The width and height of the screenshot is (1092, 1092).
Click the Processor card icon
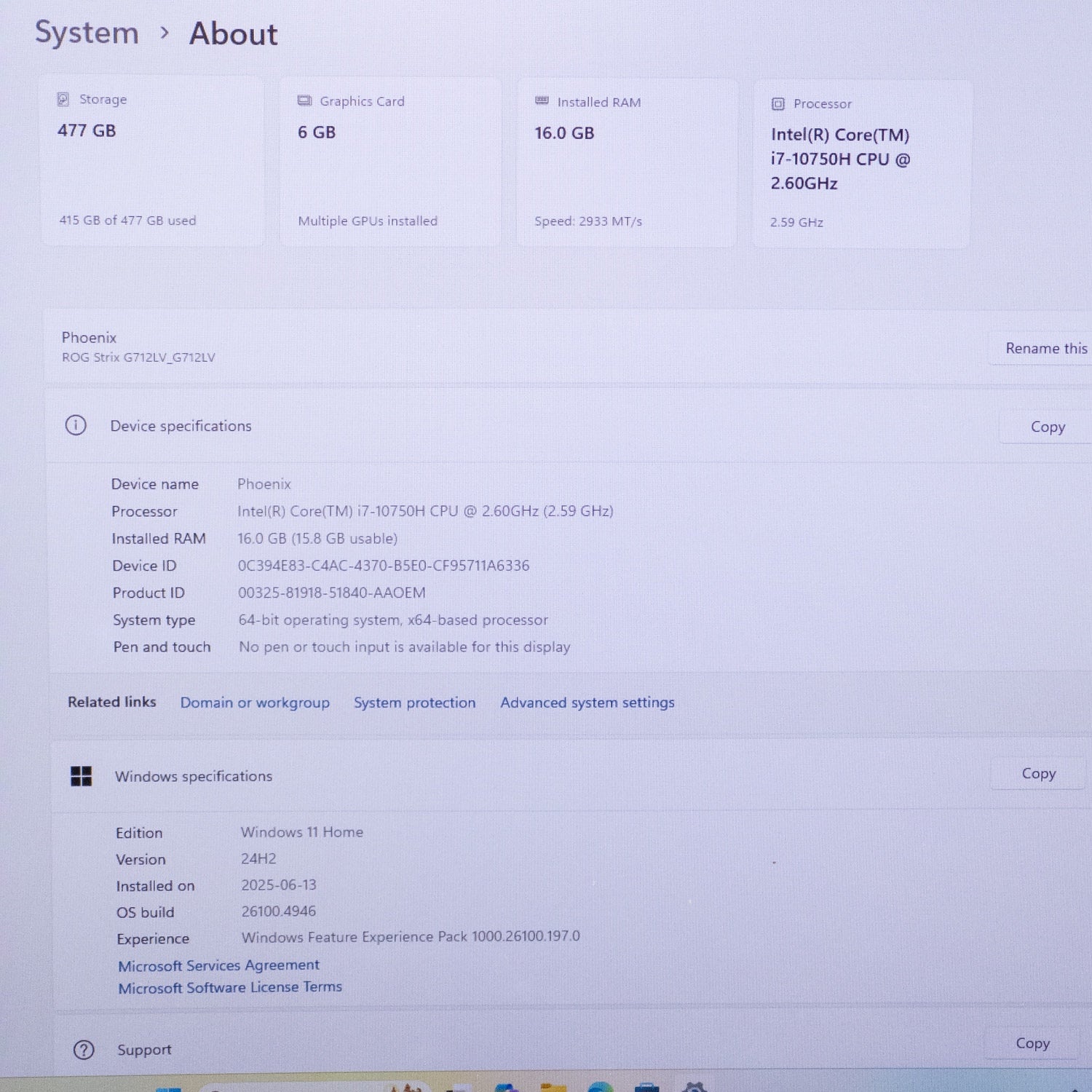click(x=778, y=103)
